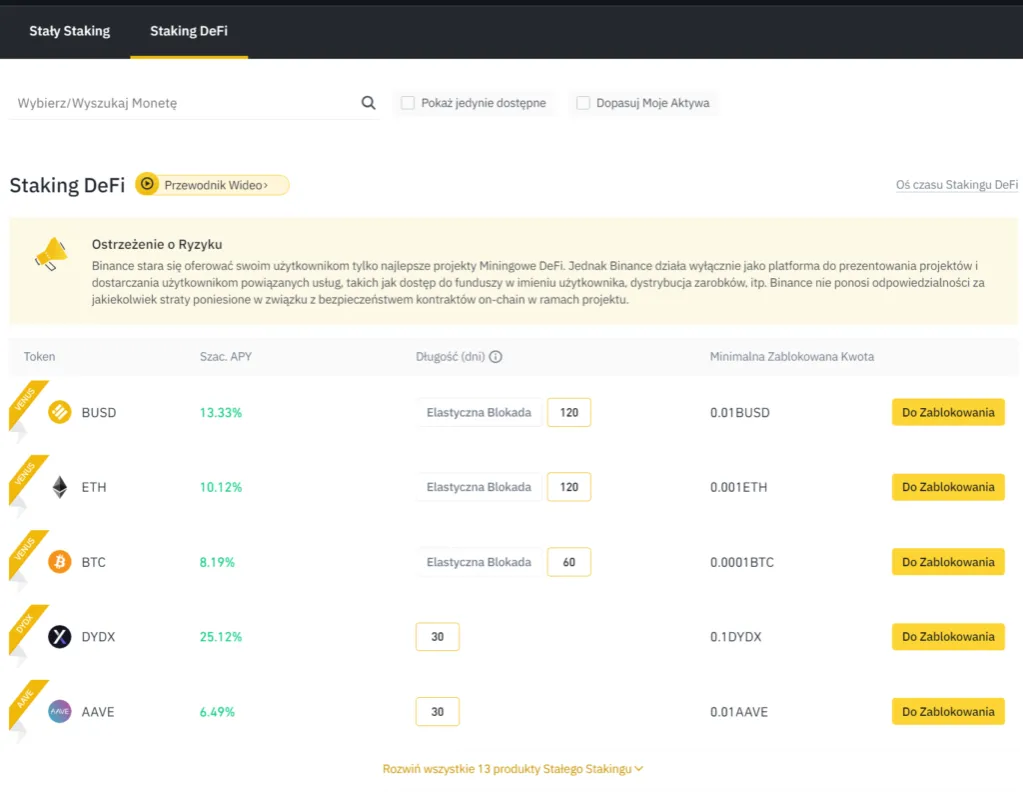Select Elastyczna Blokada for ETH
Image resolution: width=1023 pixels, height=794 pixels.
pos(479,487)
